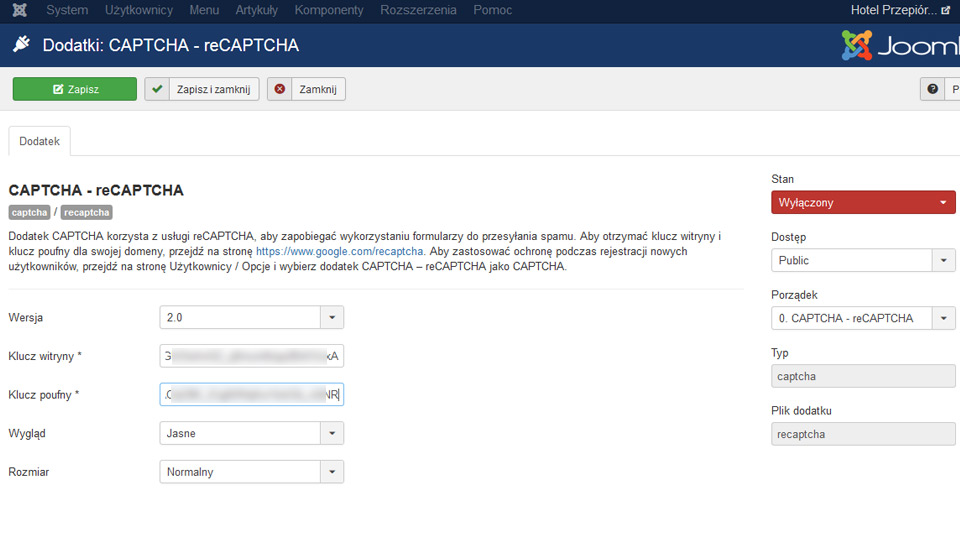Viewport: 960px width, 544px height.
Task: Open the Użytkownicy menu
Action: coord(139,10)
